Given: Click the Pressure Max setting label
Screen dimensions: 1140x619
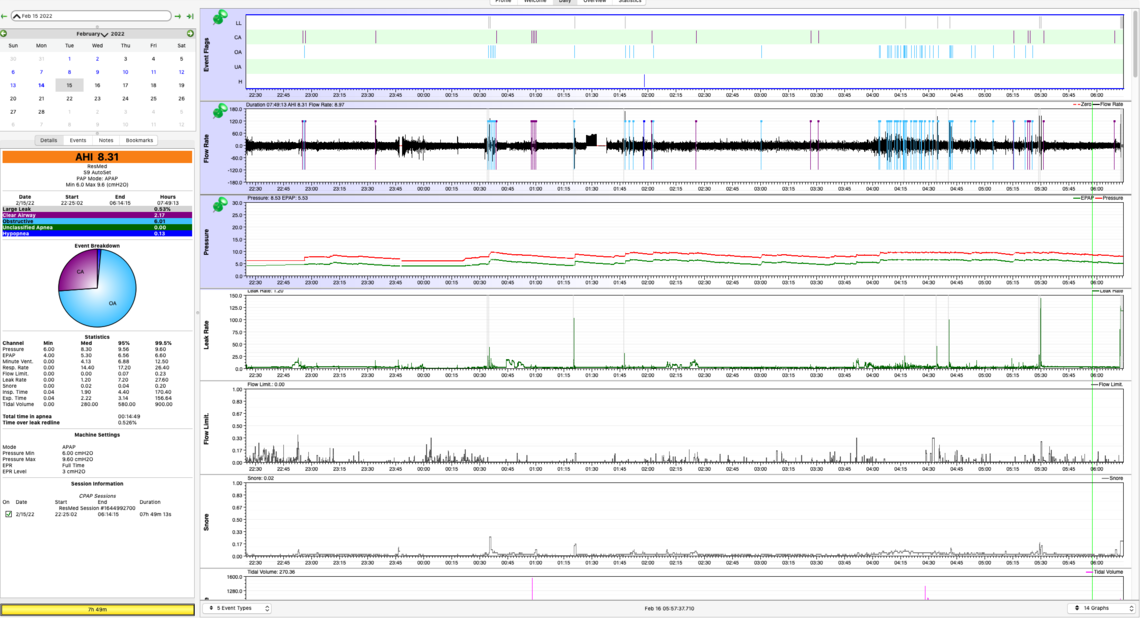Looking at the screenshot, I should 18,459.
